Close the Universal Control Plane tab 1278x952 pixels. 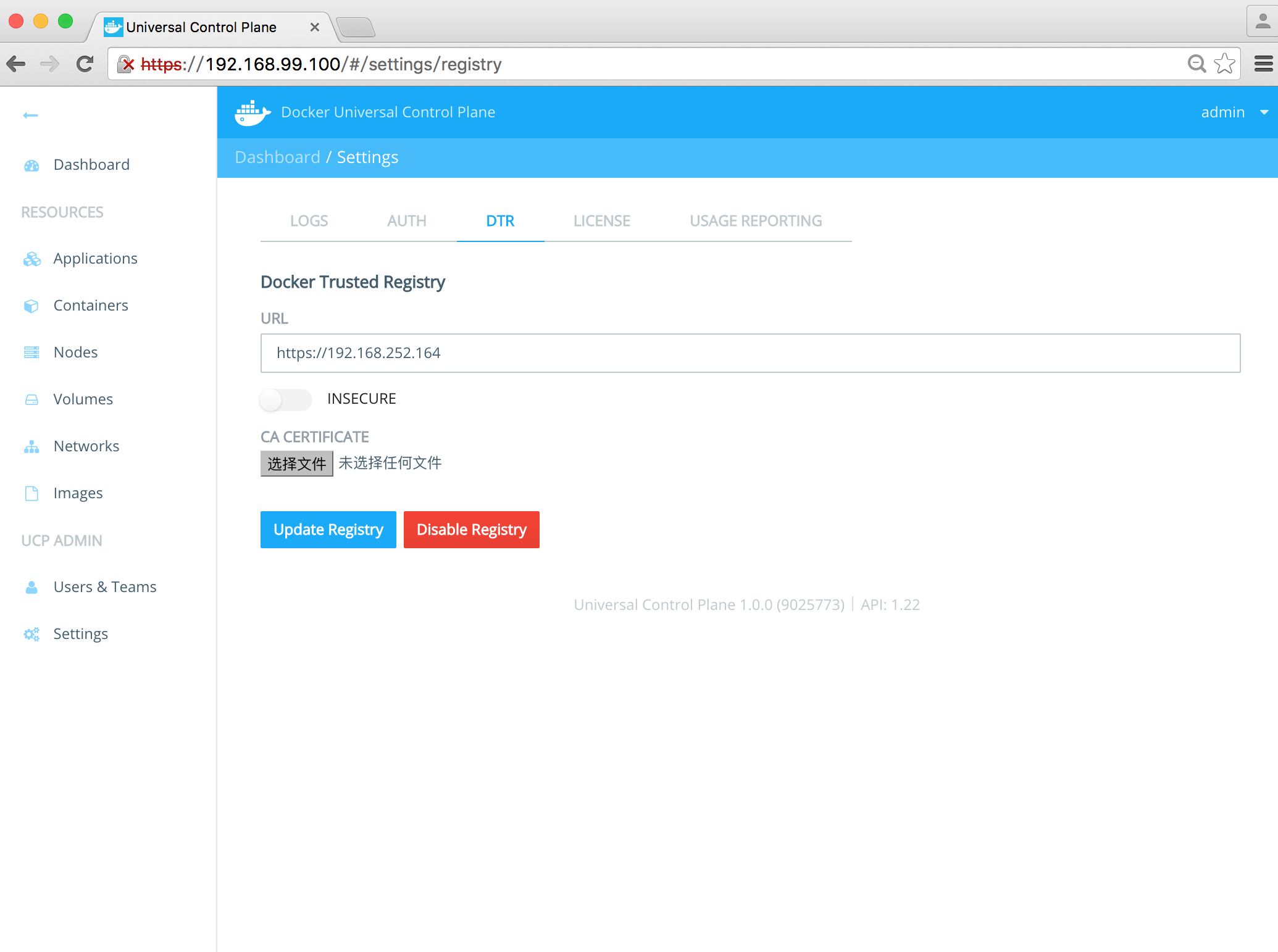click(x=314, y=27)
